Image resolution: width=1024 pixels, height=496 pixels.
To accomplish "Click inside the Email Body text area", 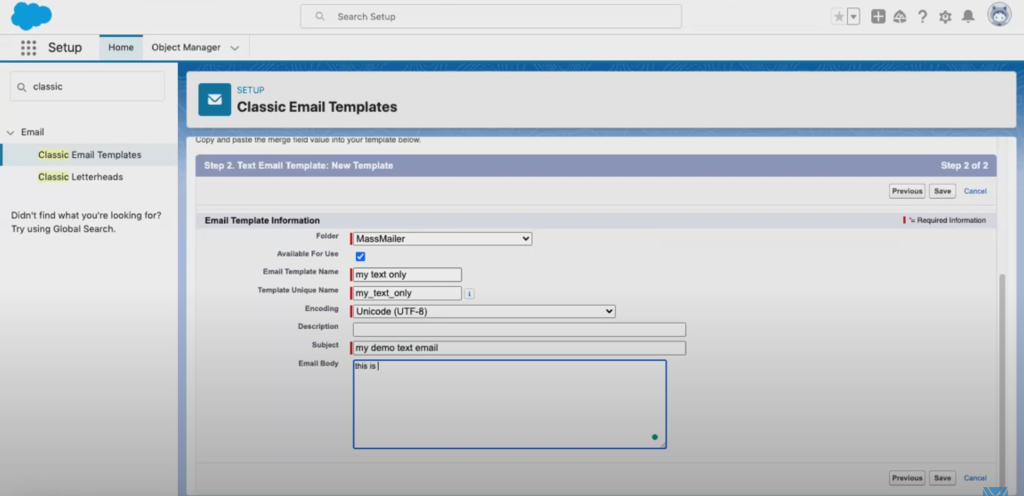I will point(509,404).
